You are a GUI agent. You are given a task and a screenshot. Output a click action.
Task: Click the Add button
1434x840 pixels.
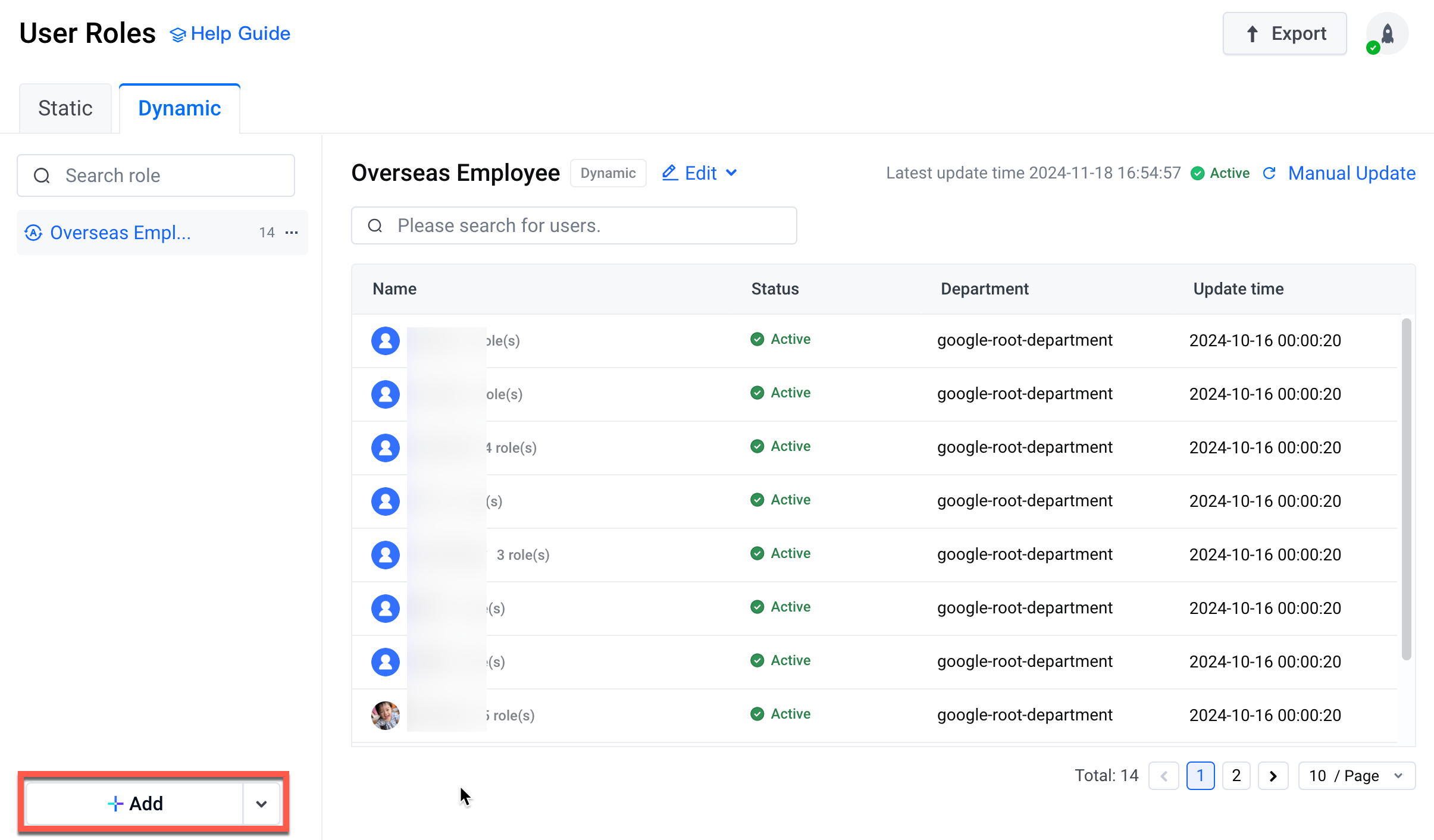click(x=135, y=804)
